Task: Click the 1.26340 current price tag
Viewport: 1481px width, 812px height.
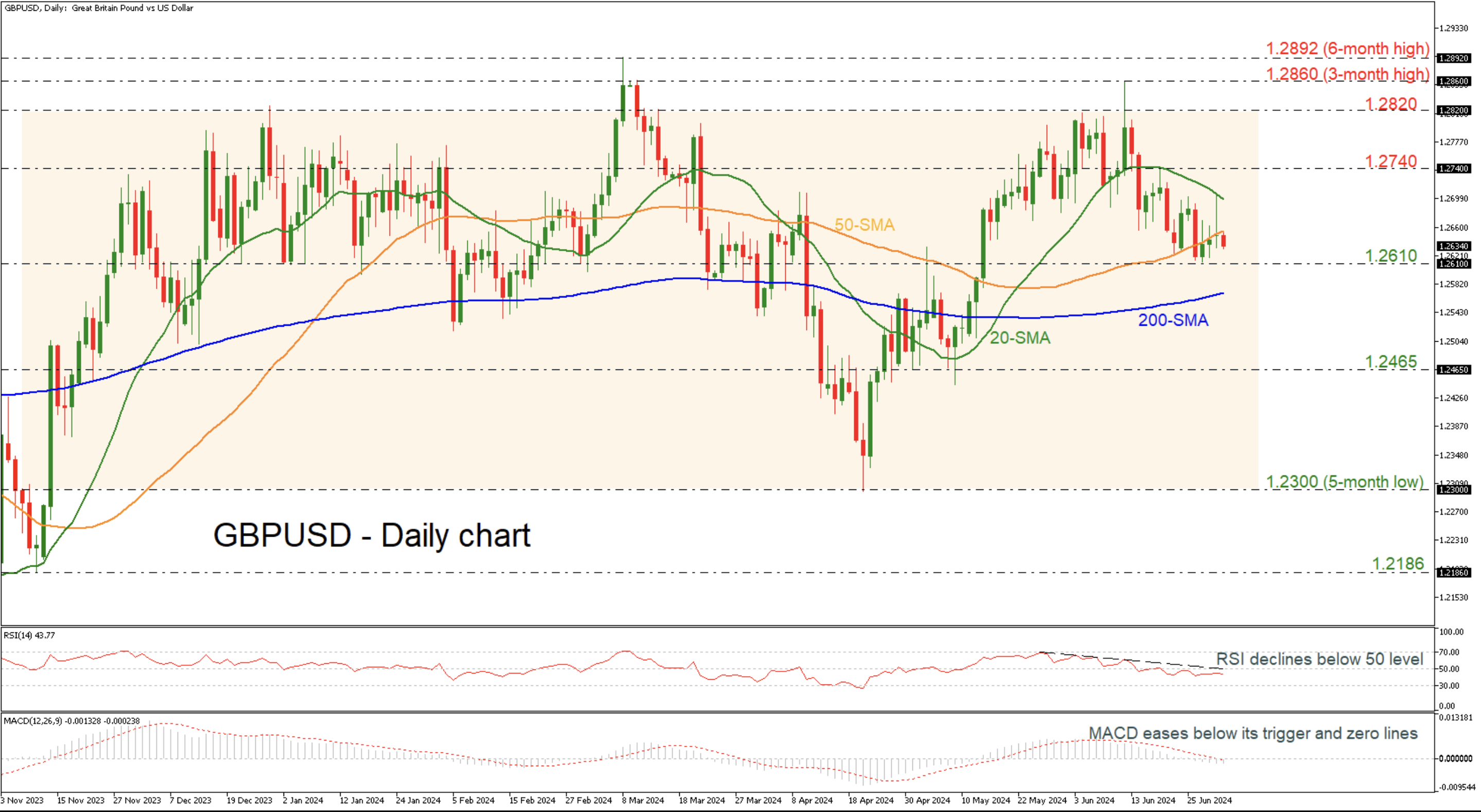Action: tap(1453, 246)
